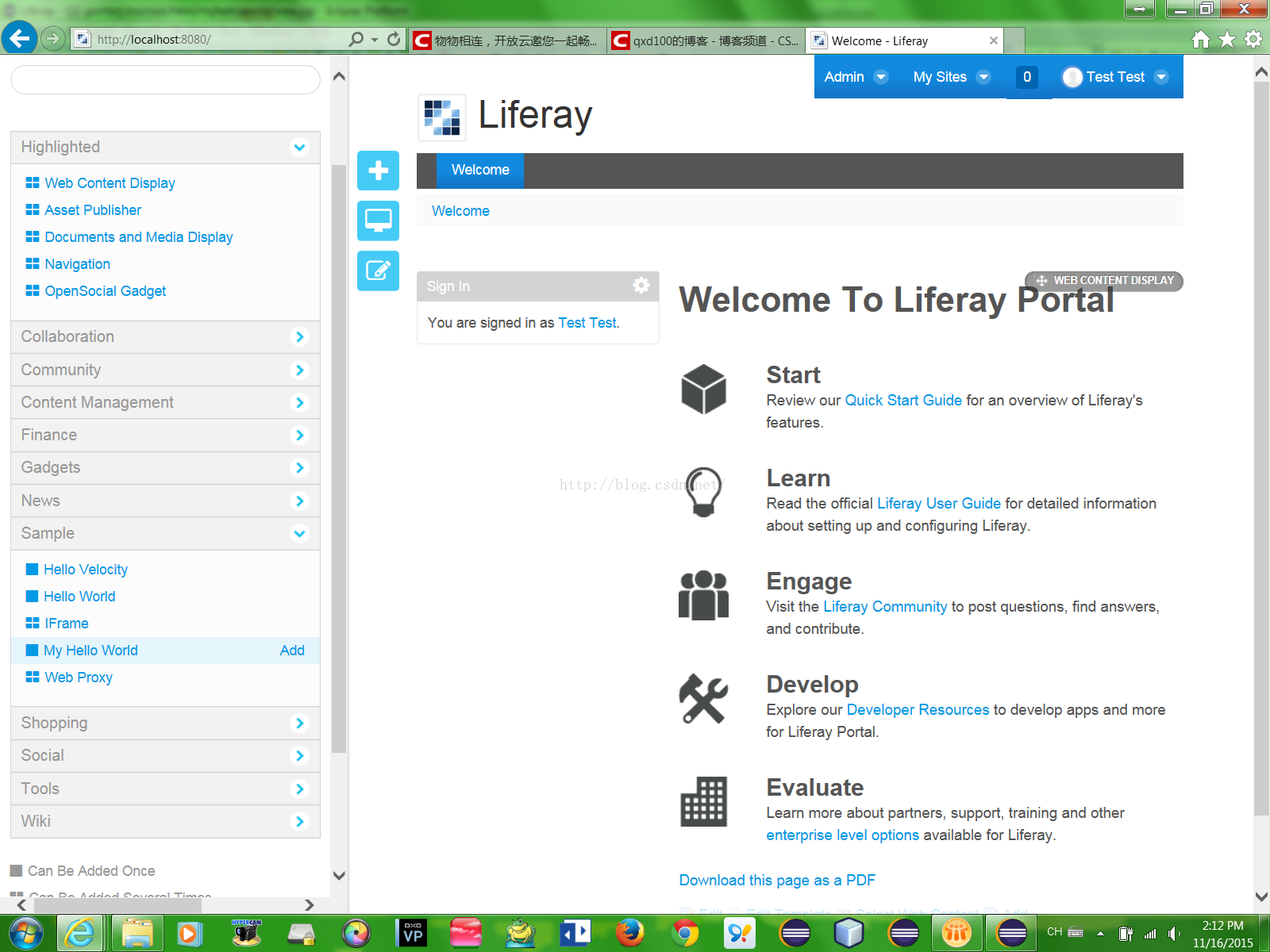
Task: Open the Quick Start Guide link
Action: [x=903, y=401]
